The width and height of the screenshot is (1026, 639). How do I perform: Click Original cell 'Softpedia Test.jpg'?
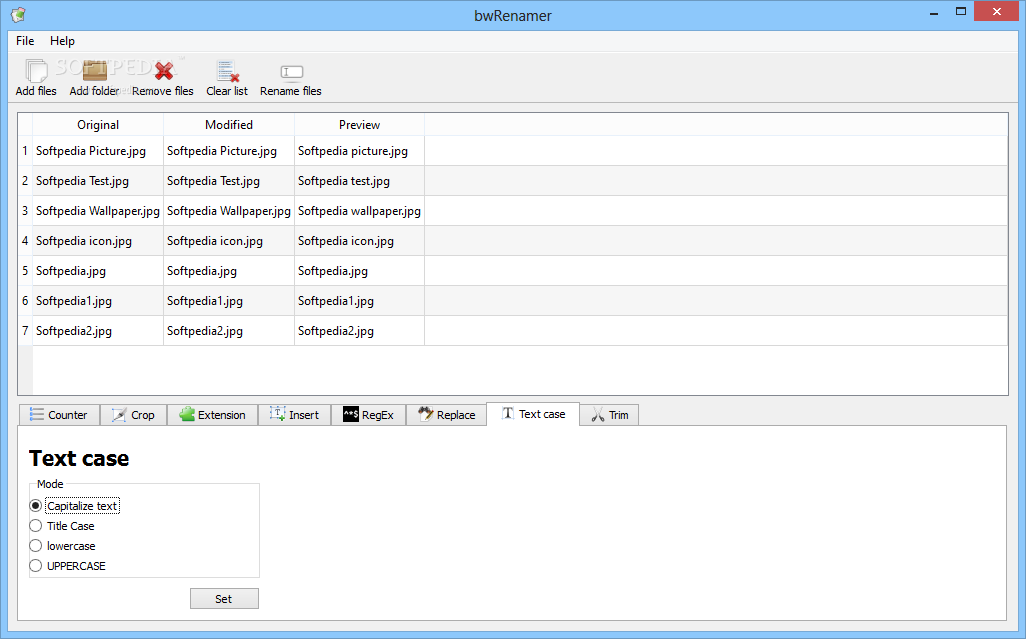98,181
